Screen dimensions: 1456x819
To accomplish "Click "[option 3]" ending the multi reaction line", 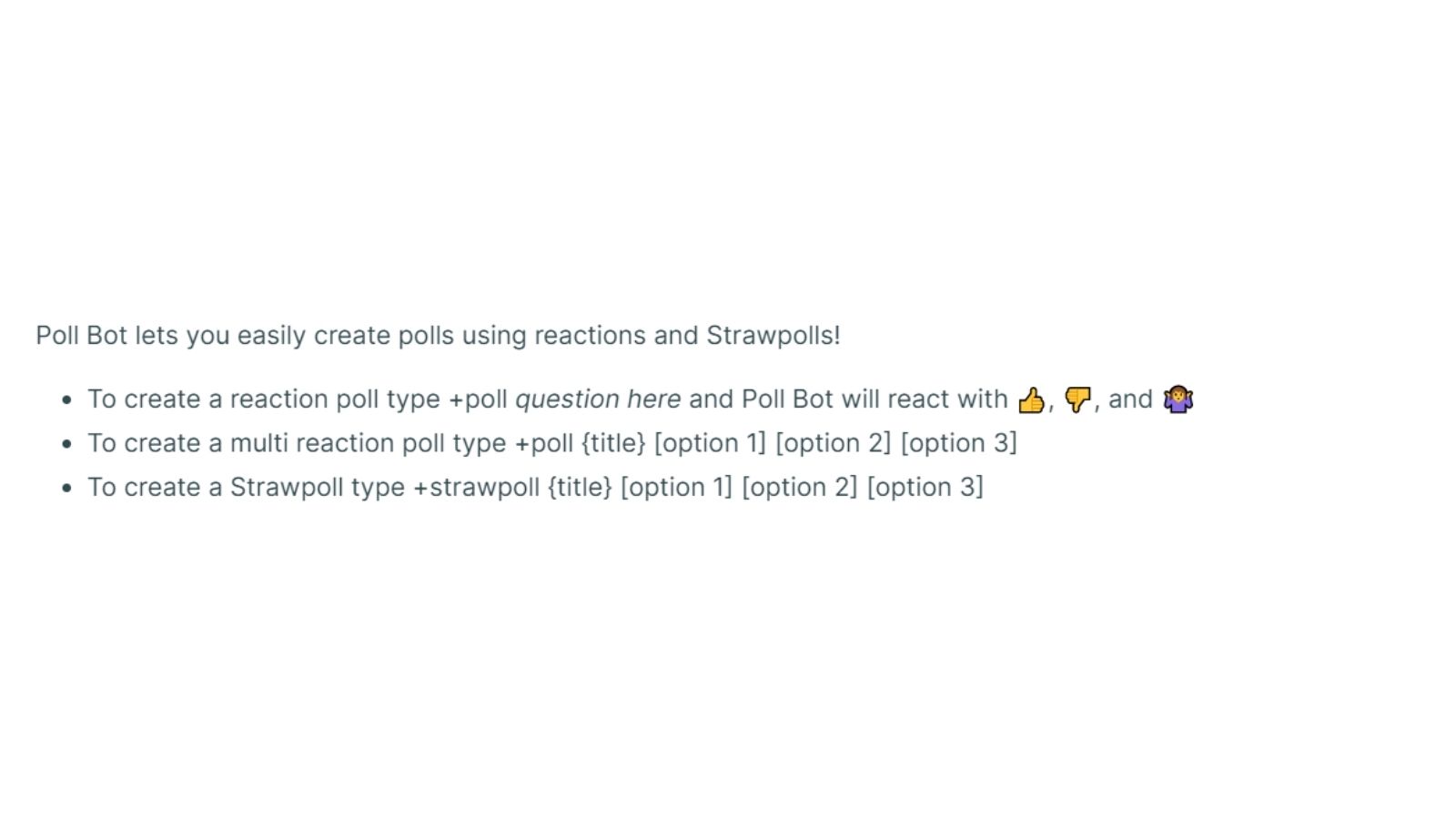I will [959, 443].
